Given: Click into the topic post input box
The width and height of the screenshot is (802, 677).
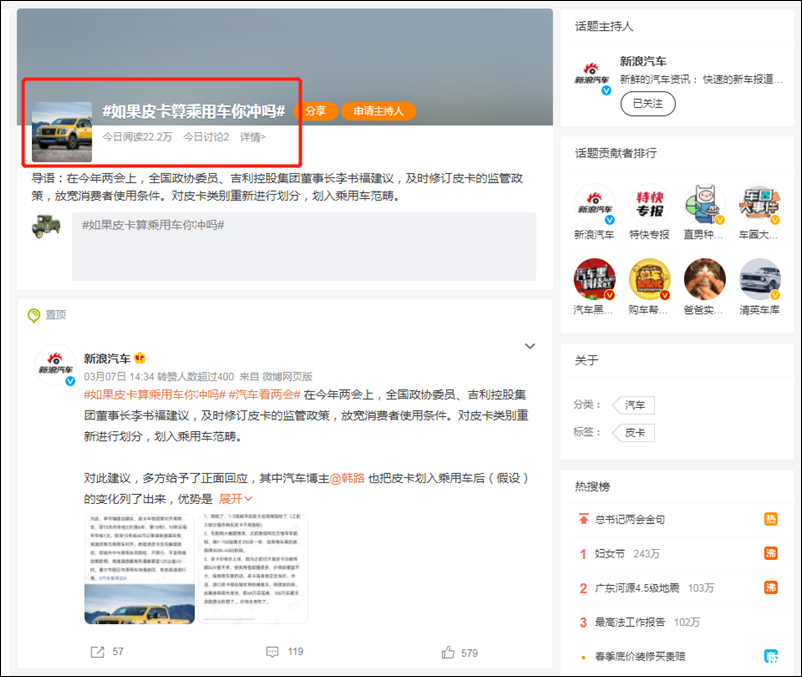Looking at the screenshot, I should point(304,246).
